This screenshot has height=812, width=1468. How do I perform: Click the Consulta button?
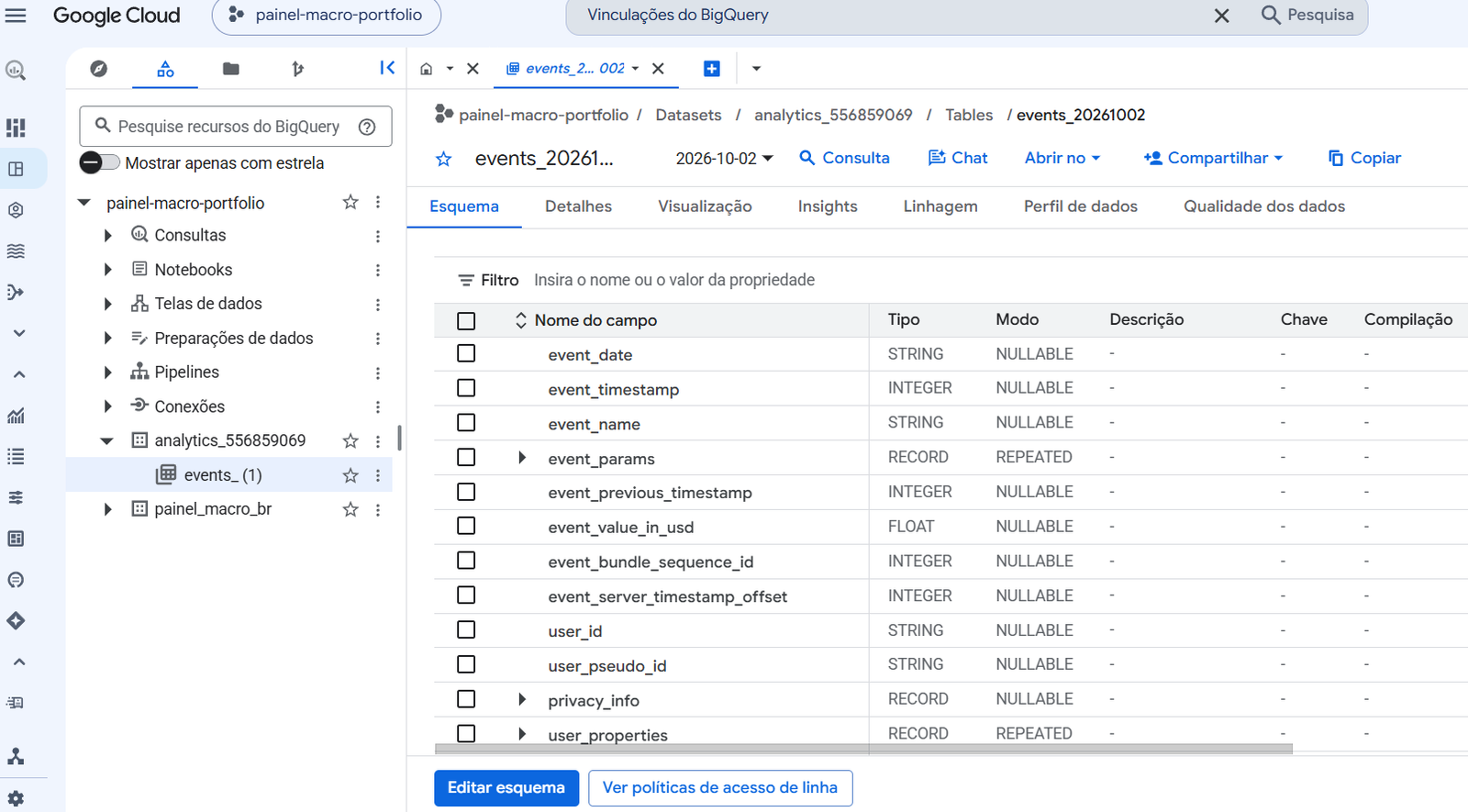(844, 158)
